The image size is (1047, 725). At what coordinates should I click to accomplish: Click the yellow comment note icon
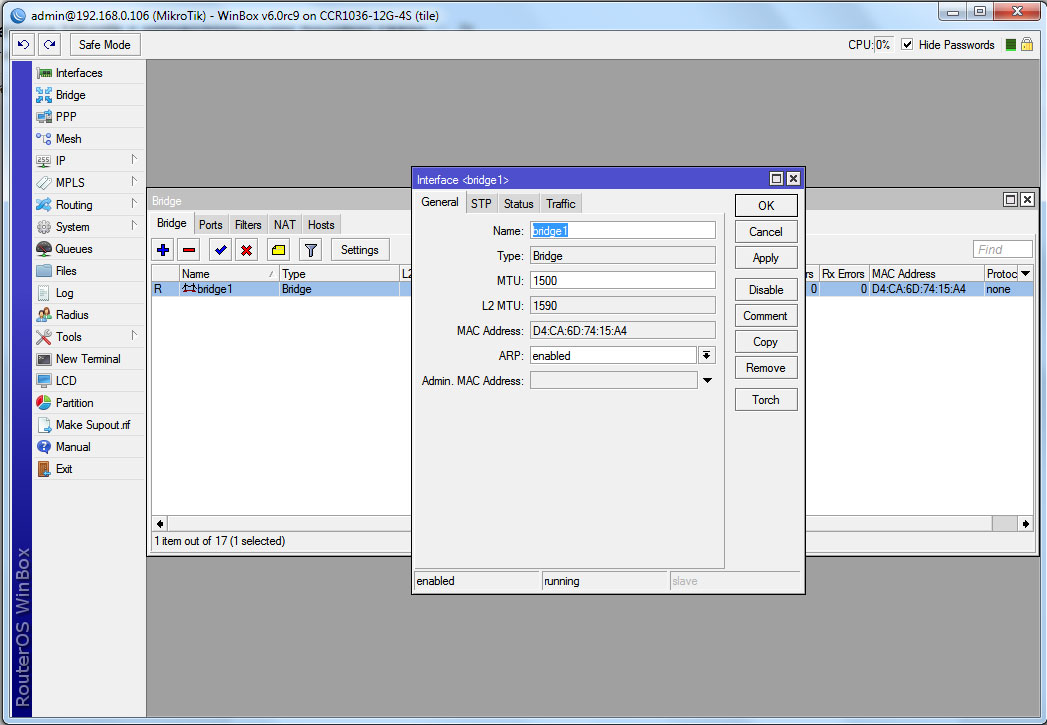[x=279, y=250]
